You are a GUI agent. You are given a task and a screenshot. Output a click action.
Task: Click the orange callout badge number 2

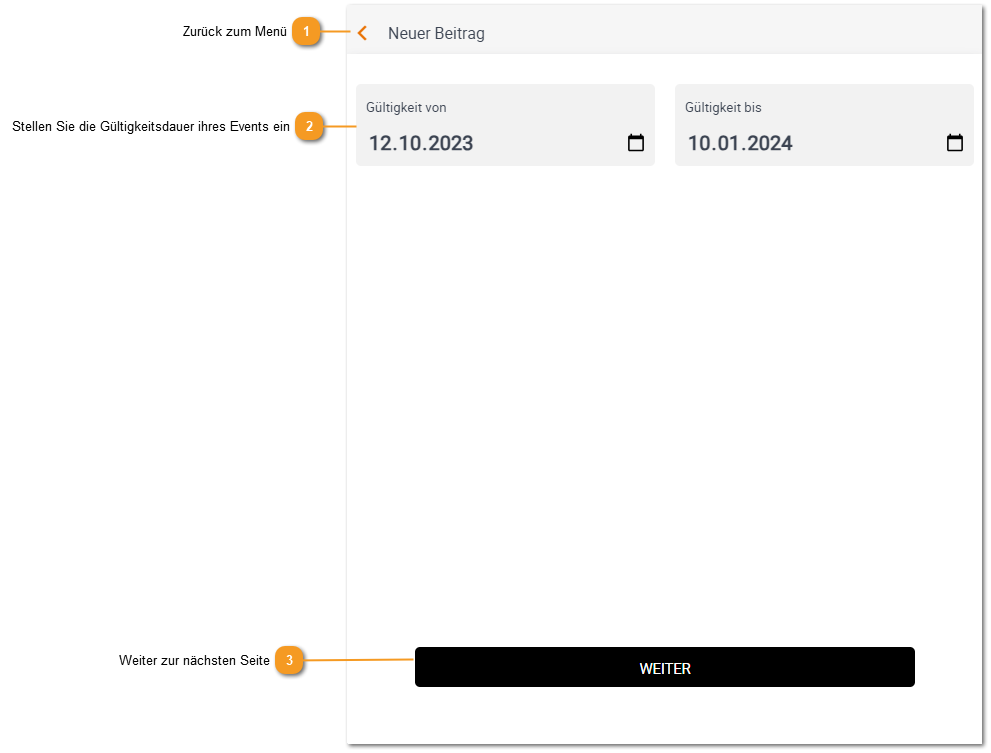click(309, 126)
